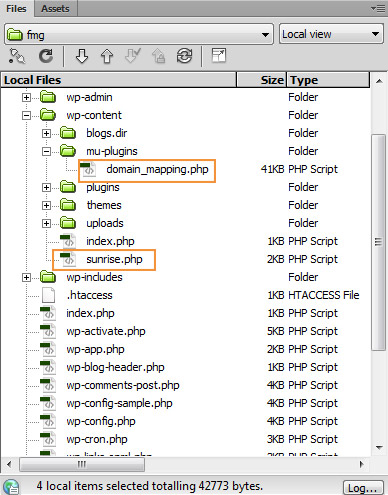Click the Check in files icon
This screenshot has width=388, height=495.
tap(159, 56)
